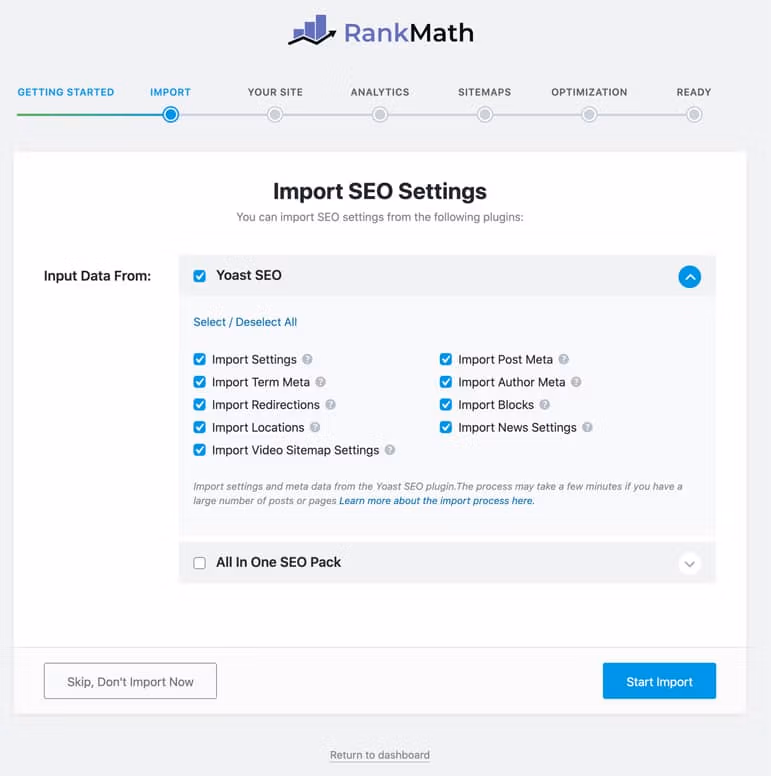The height and width of the screenshot is (776, 771).
Task: Click the Import SEO Settings heading
Action: tap(380, 192)
